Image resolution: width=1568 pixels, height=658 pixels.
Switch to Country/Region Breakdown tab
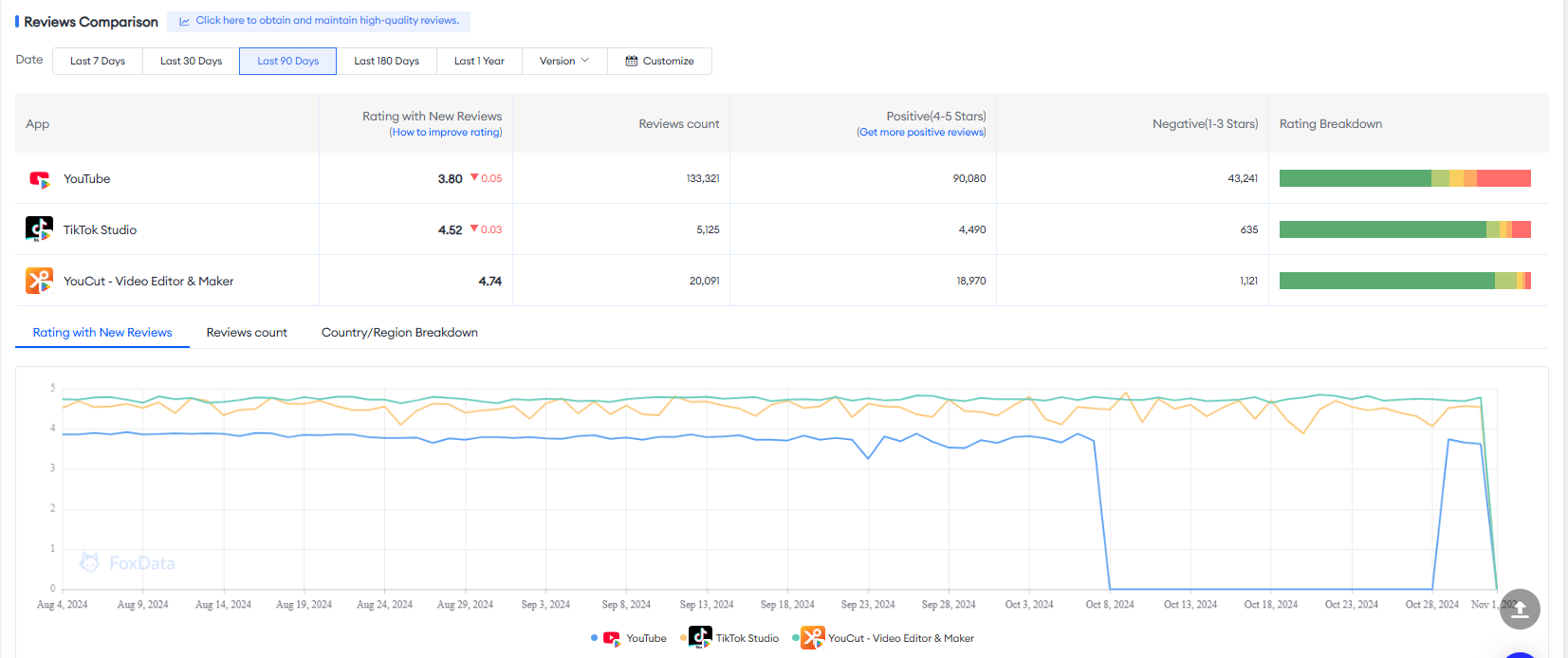399,333
